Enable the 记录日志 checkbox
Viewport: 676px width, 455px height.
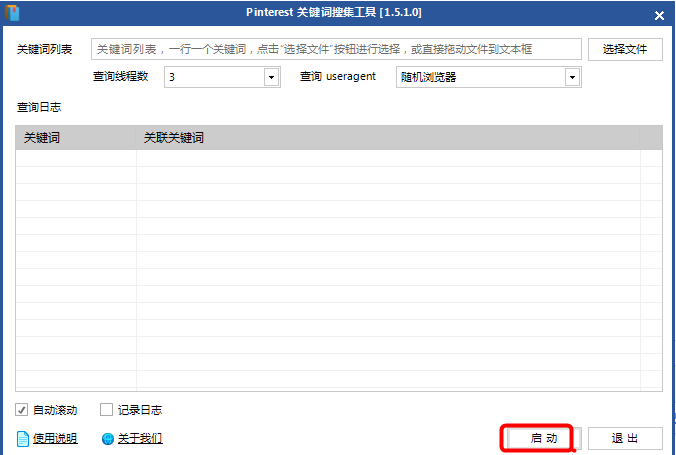click(106, 409)
